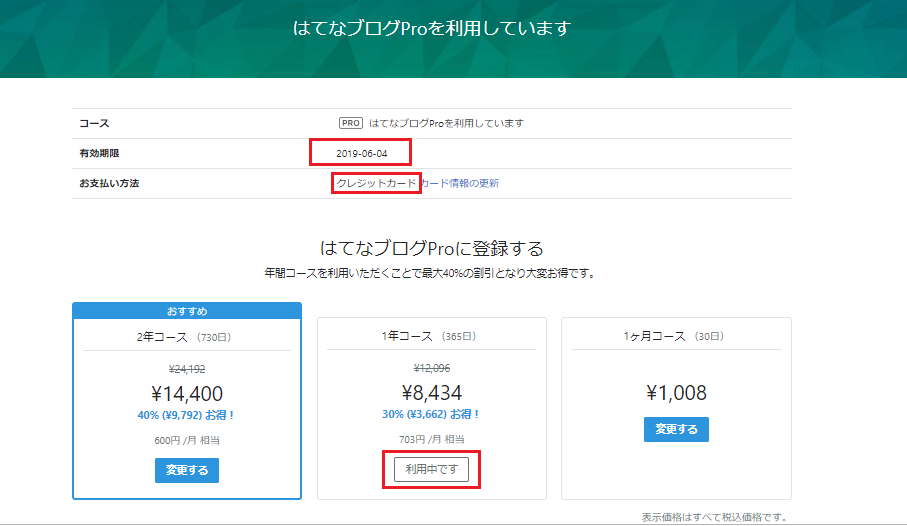Image resolution: width=907 pixels, height=526 pixels.
Task: Click the 30% (¥3,662) お得 text
Action: tap(430, 414)
